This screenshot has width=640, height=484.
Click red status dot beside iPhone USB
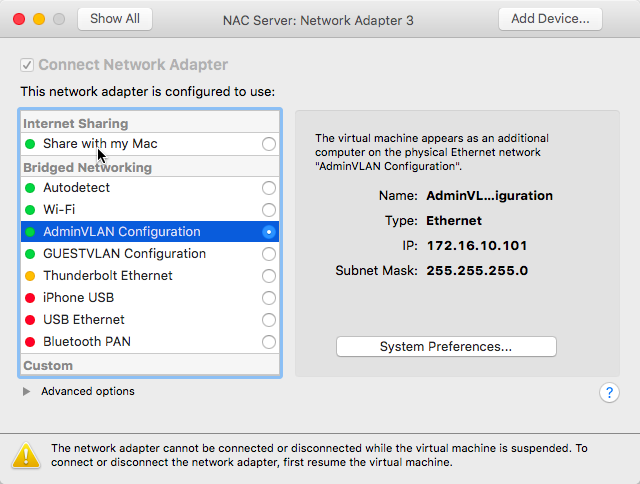tap(30, 298)
